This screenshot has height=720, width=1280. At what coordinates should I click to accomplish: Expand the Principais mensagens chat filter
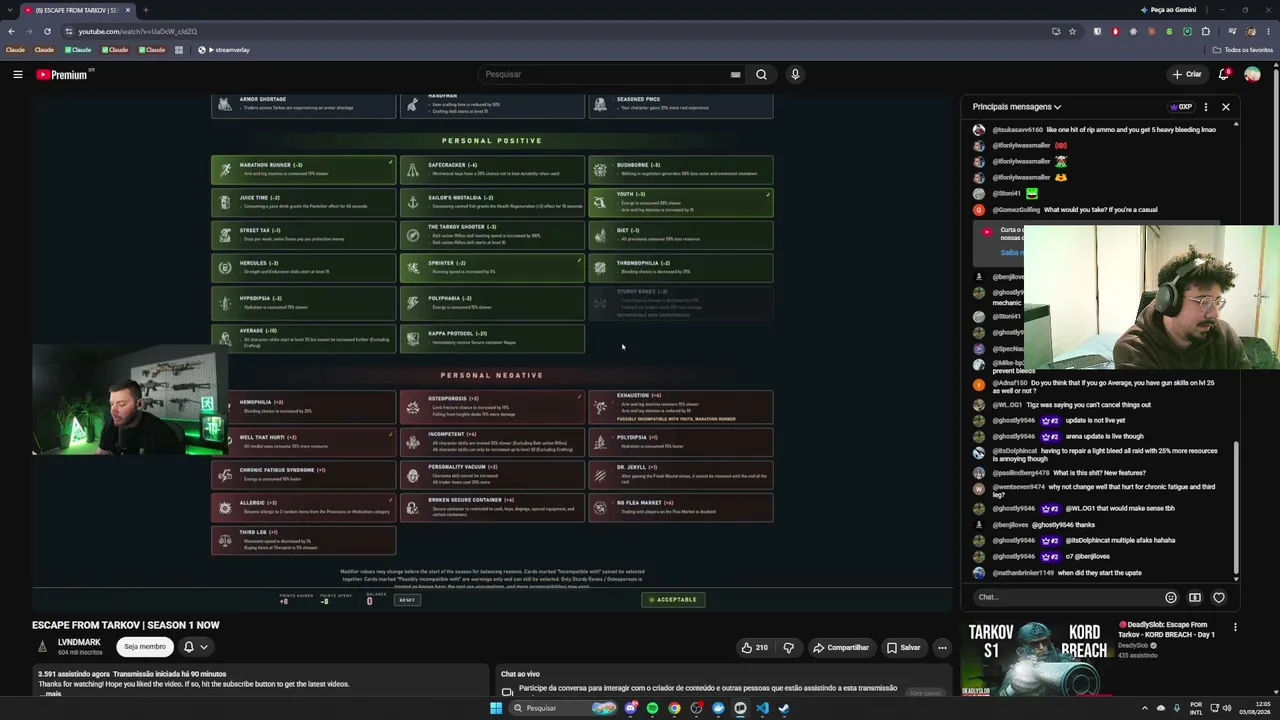[x=1017, y=107]
